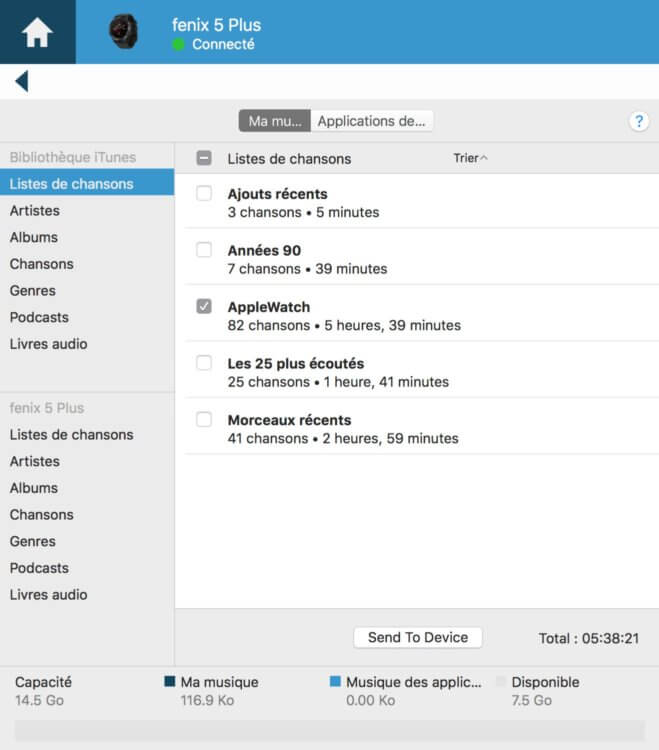Click the Ajouts récents playlist title

(277, 194)
